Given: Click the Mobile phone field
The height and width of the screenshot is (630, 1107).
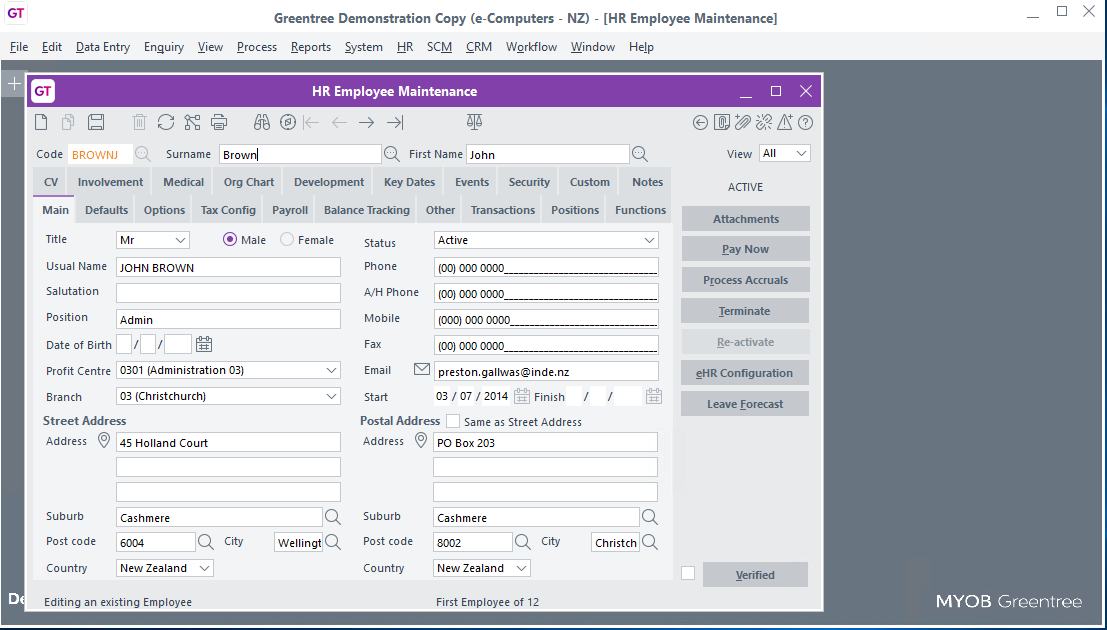Looking at the screenshot, I should point(546,319).
